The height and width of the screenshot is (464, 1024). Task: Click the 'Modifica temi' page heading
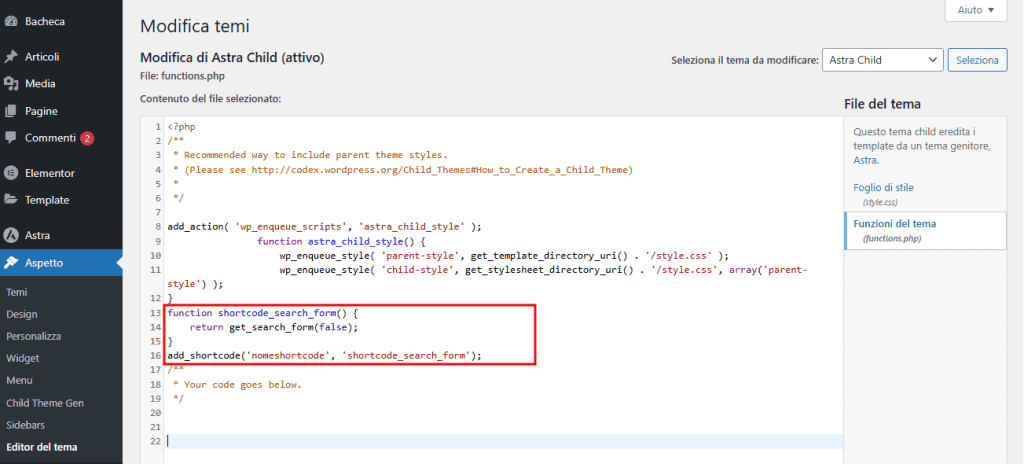[195, 26]
